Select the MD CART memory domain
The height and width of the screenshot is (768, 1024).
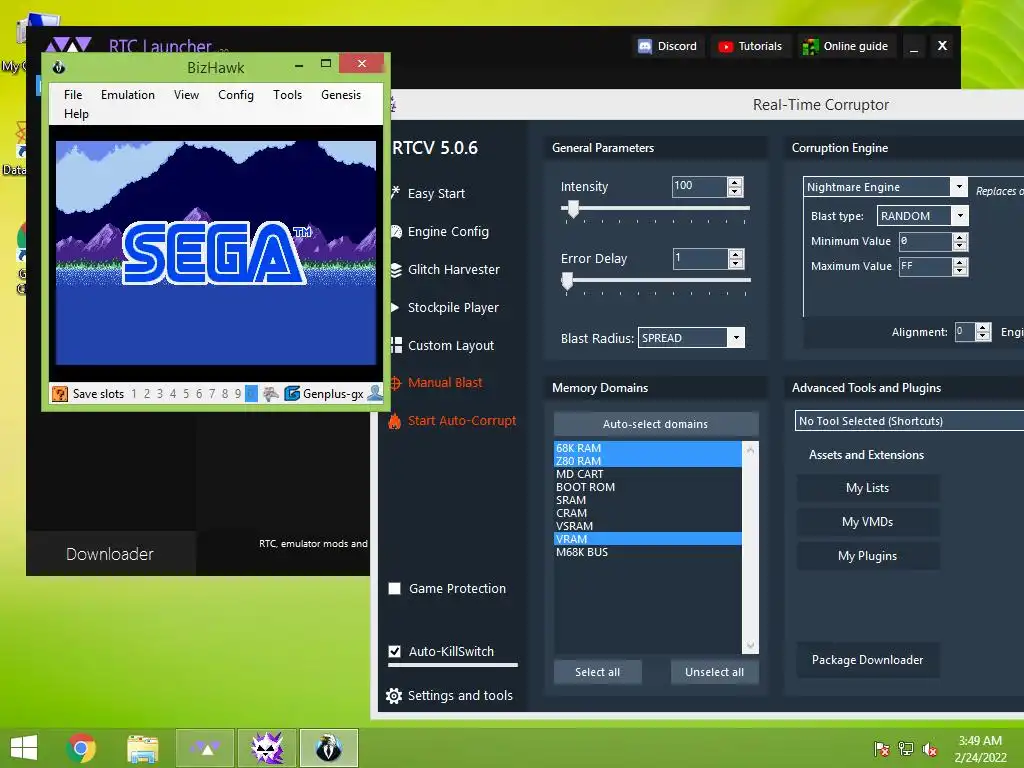coord(647,474)
